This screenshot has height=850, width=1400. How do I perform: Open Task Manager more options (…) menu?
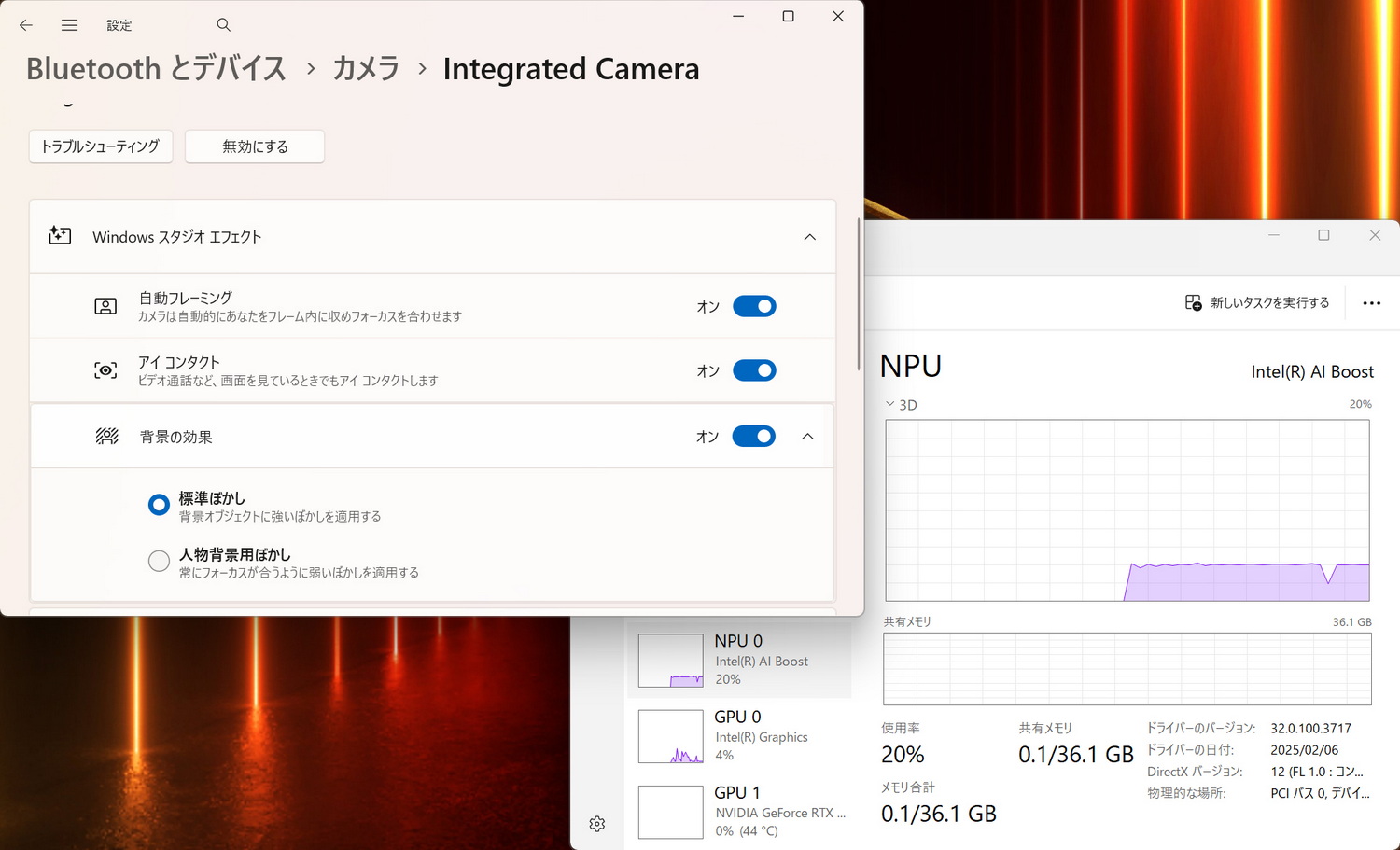(1371, 302)
